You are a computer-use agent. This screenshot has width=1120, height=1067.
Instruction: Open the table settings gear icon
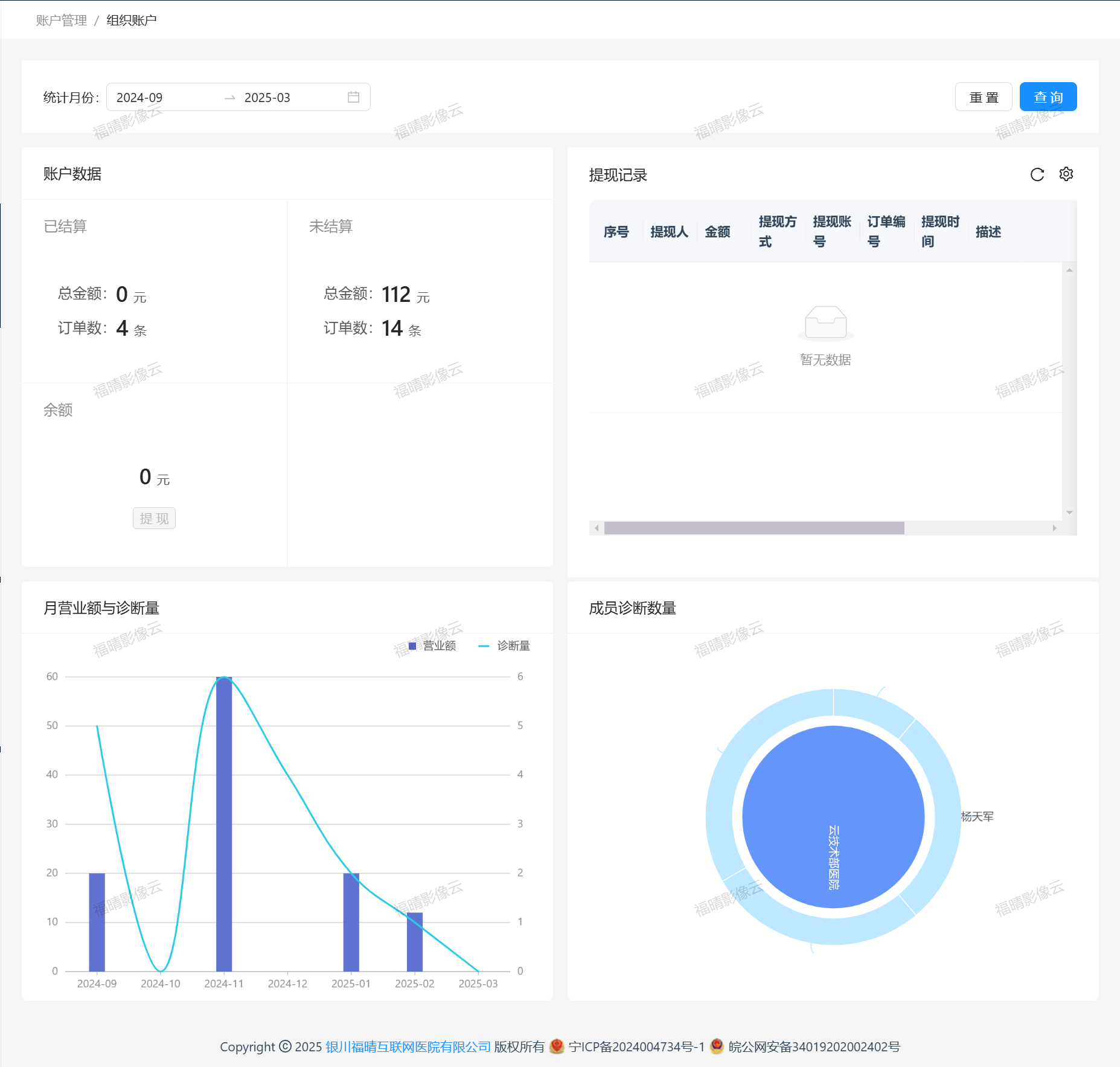(1066, 175)
